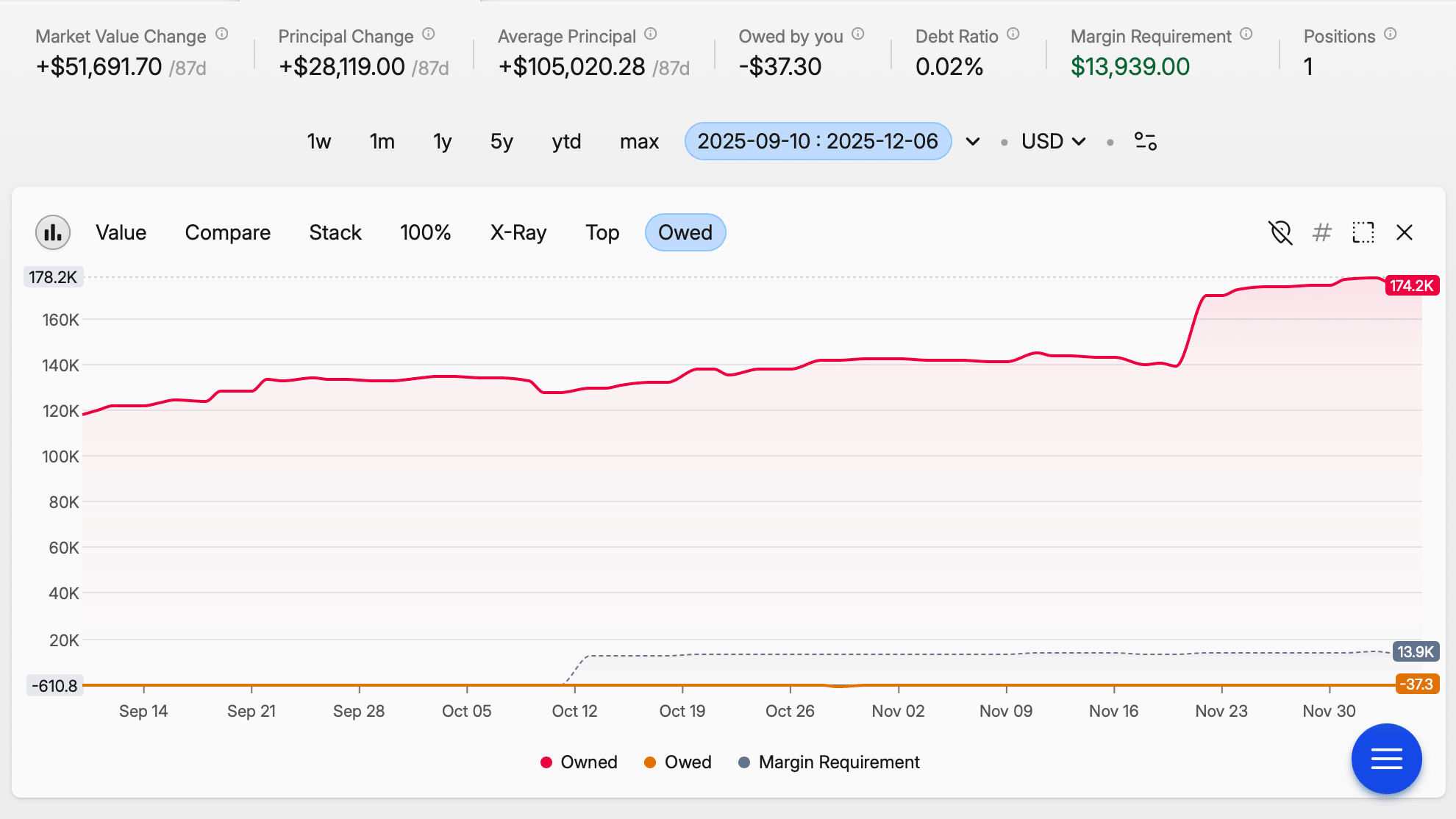1456x819 pixels.
Task: Select the Compare chart tab
Action: tap(227, 233)
